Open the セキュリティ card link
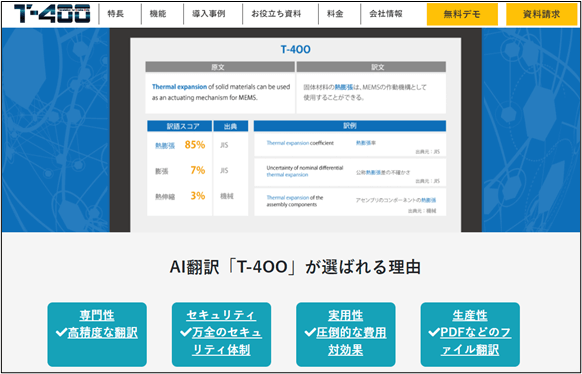 coord(221,334)
